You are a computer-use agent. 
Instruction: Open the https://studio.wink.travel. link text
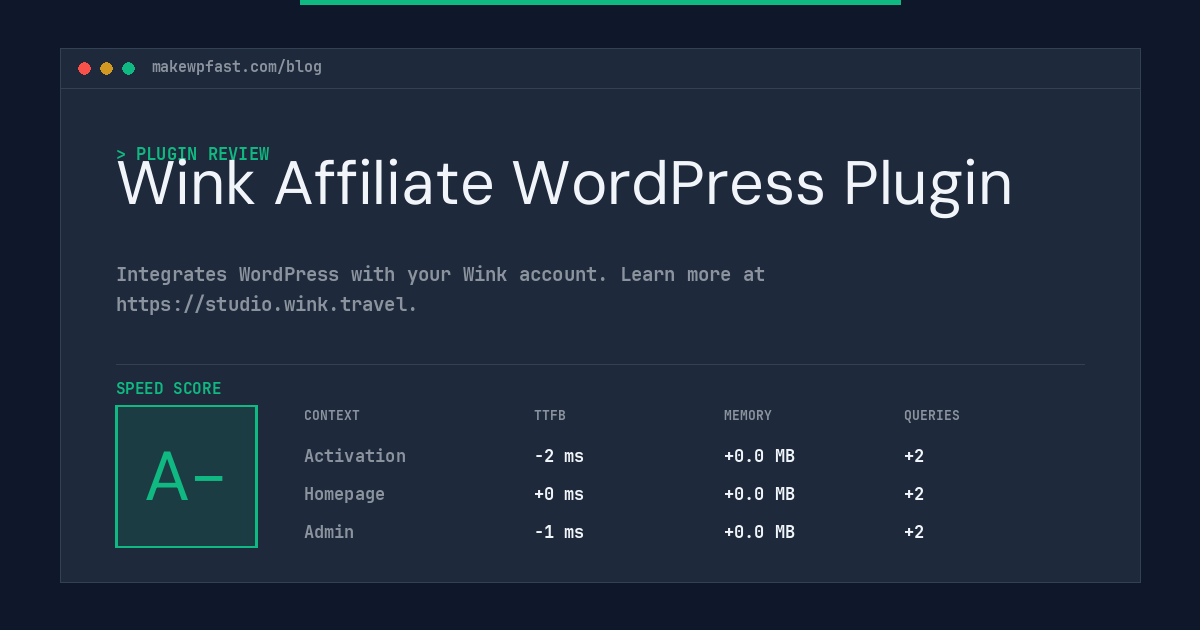(x=267, y=304)
